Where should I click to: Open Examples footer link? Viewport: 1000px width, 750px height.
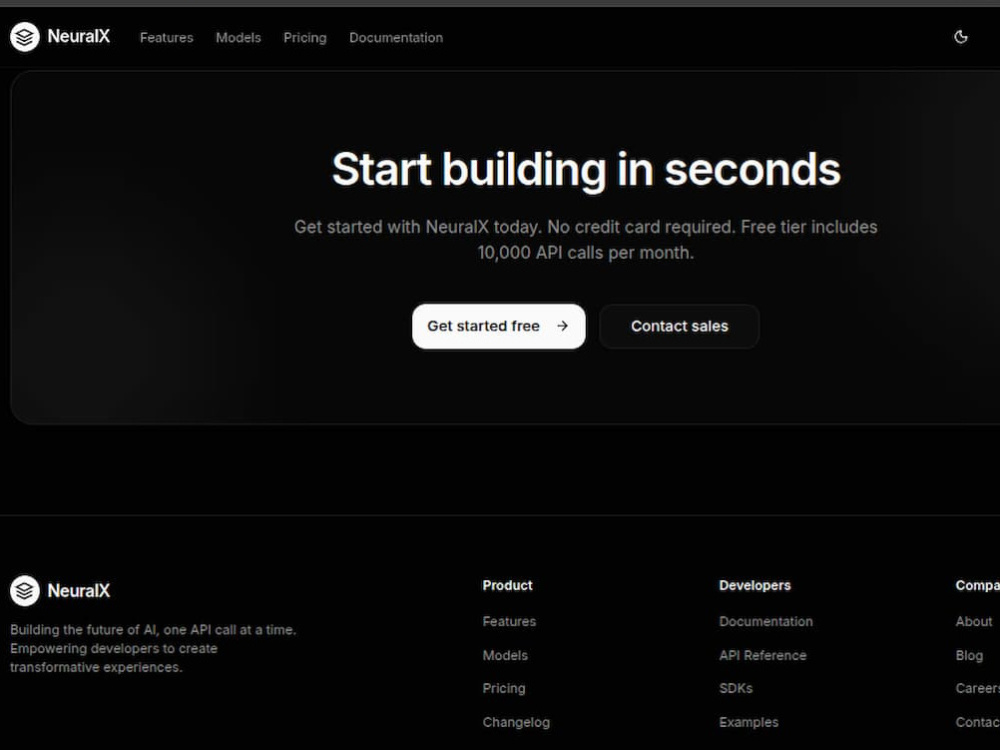click(x=749, y=722)
